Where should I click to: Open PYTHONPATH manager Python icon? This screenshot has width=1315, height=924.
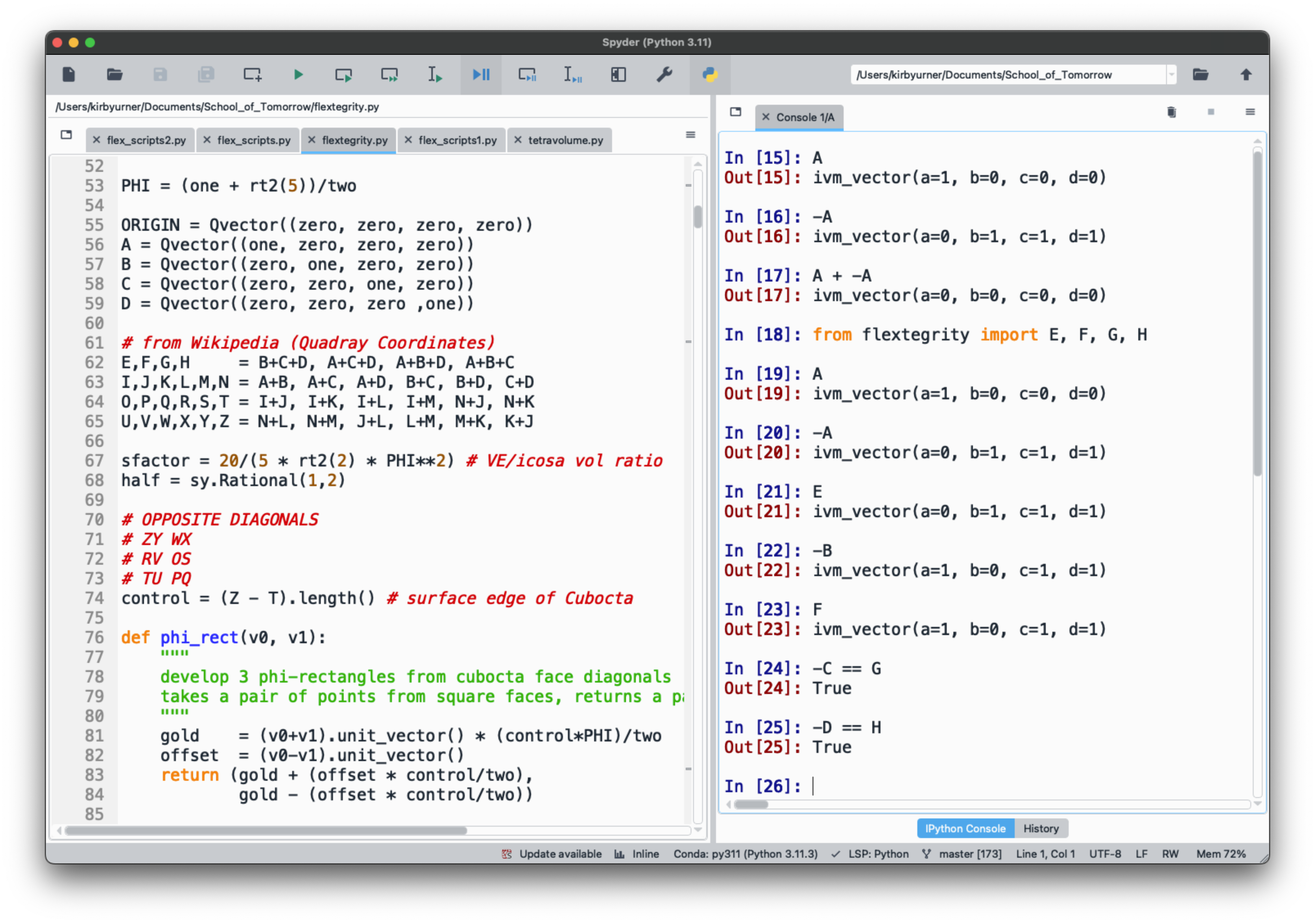pos(710,74)
